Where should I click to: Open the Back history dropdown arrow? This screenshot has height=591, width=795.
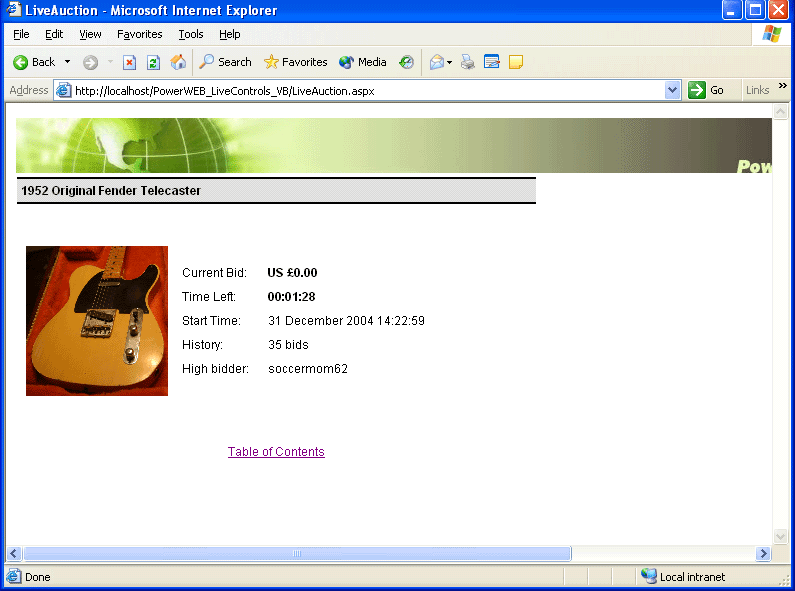point(67,62)
